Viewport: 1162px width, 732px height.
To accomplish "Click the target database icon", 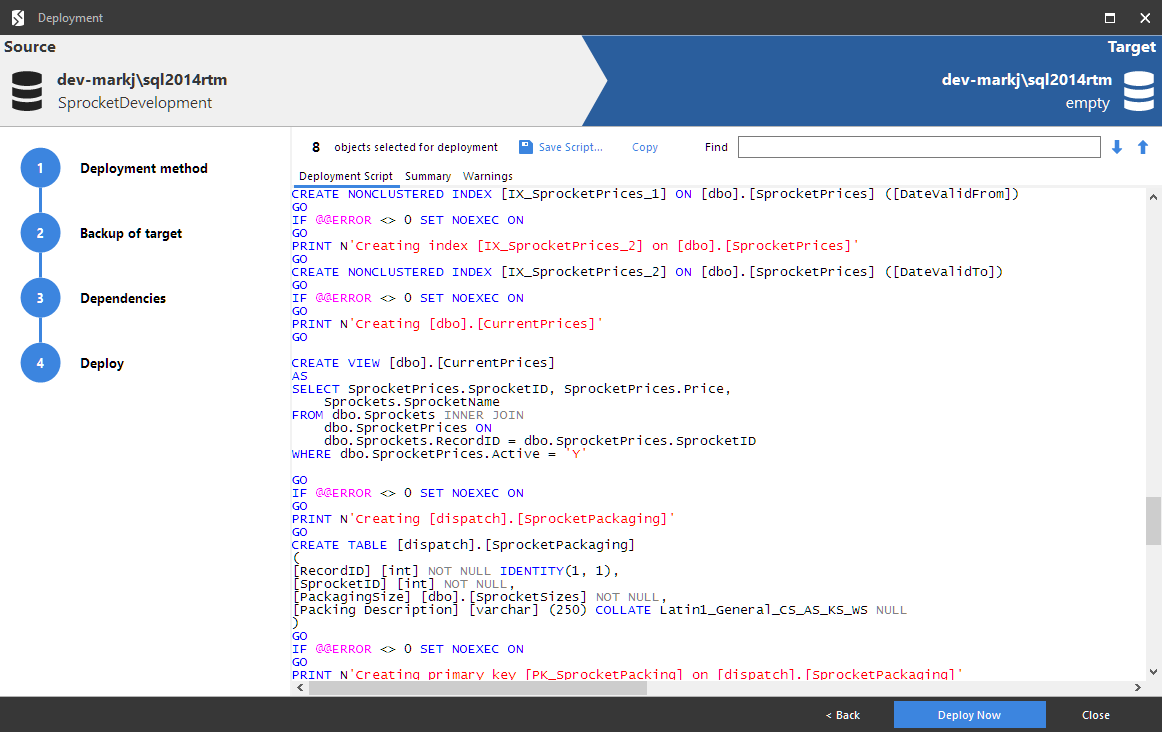I will 1139,91.
